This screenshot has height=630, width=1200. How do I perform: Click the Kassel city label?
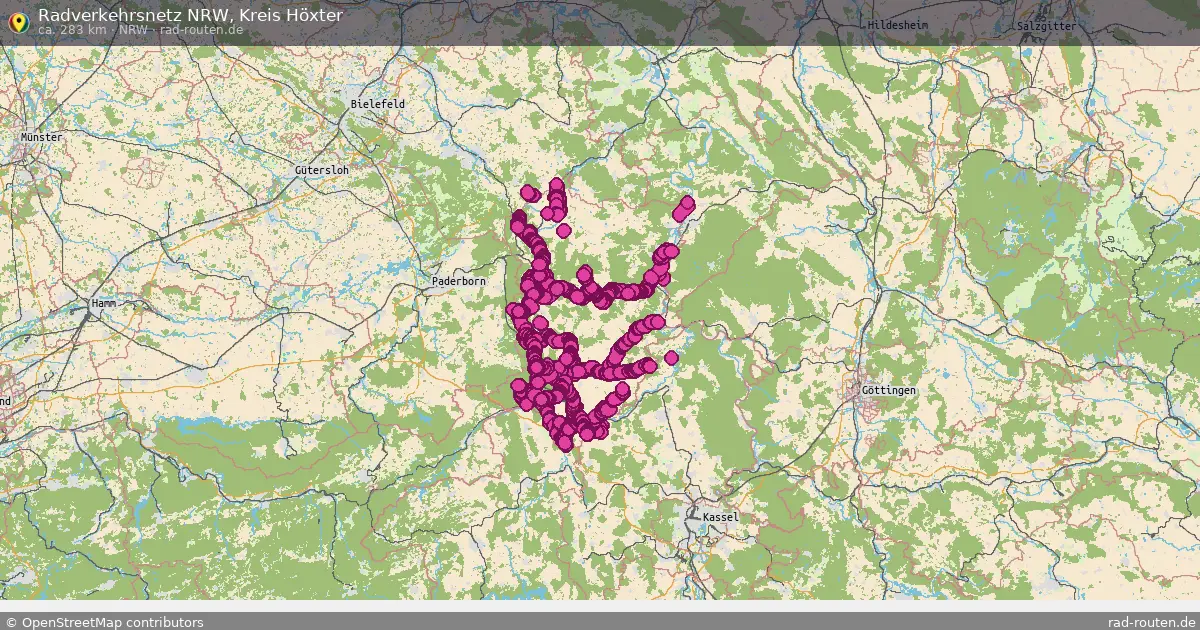tap(720, 517)
